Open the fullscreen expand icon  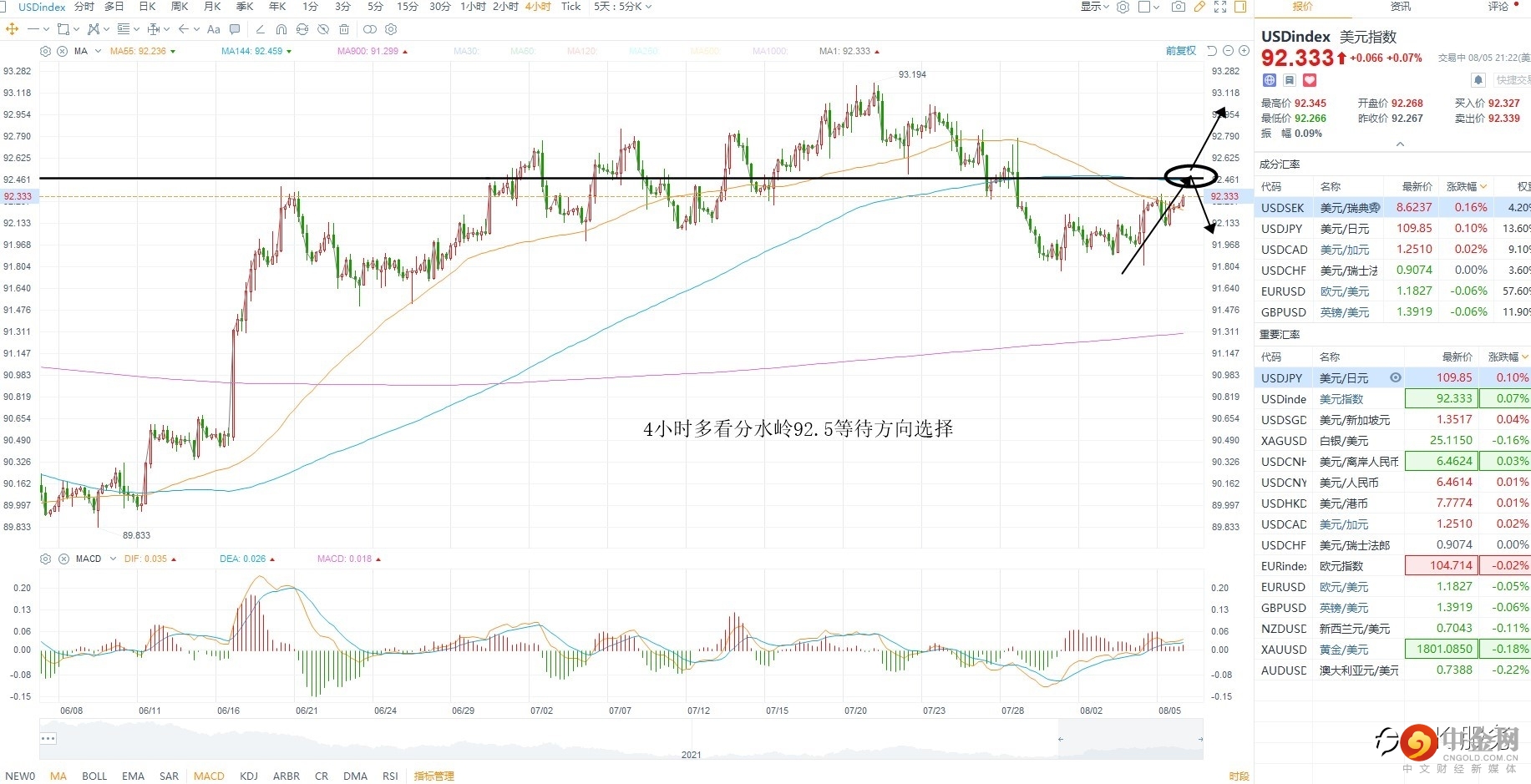coord(1220,7)
